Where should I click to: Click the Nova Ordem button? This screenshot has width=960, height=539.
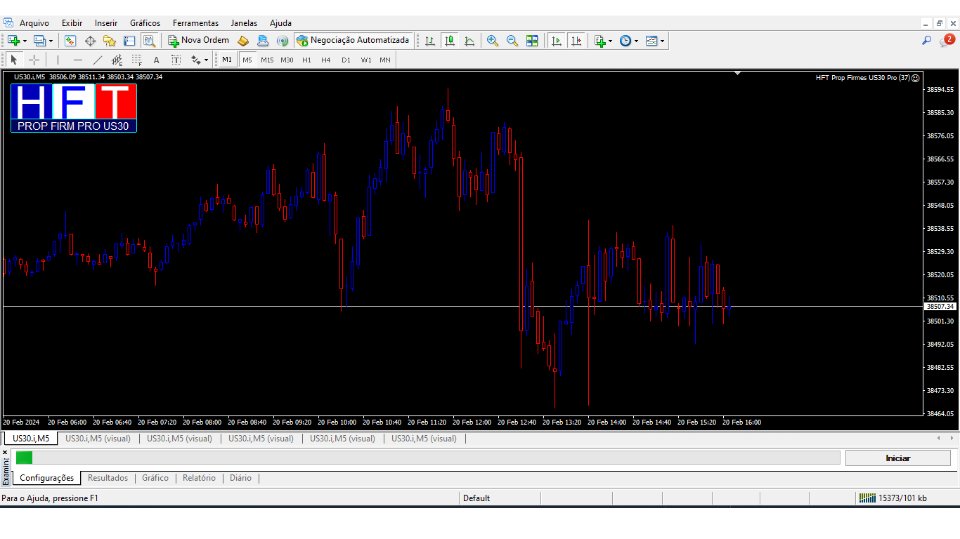point(198,41)
